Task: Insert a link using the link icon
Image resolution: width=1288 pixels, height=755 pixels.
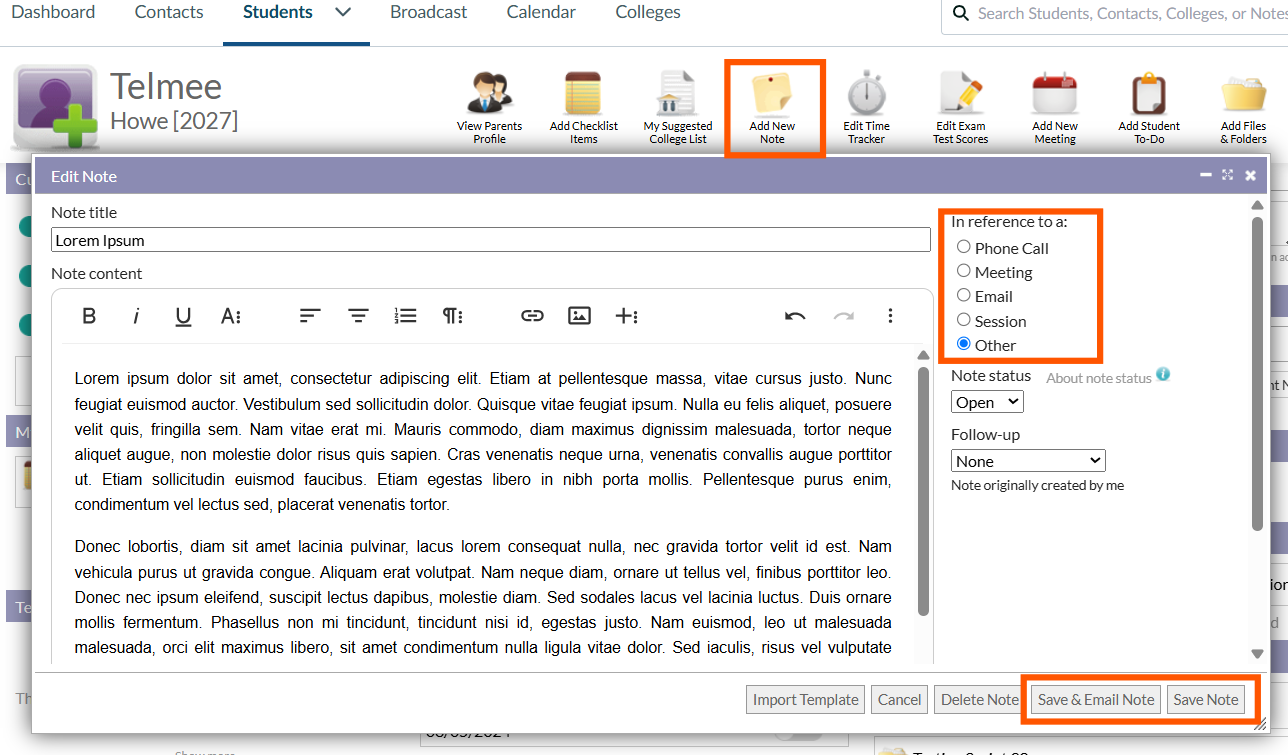Action: tap(532, 316)
